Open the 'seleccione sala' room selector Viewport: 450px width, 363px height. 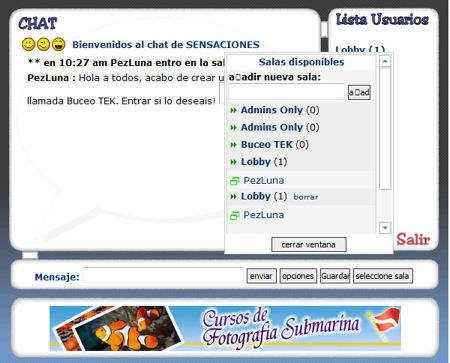383,276
